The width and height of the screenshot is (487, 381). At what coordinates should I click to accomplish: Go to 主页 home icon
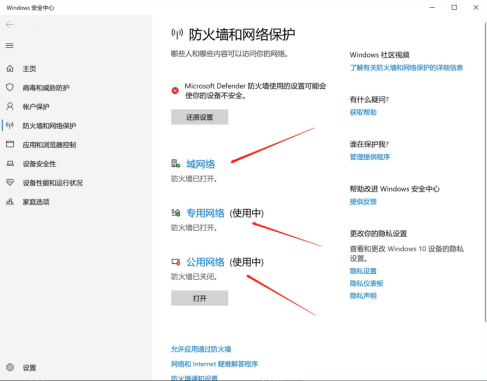[x=10, y=68]
